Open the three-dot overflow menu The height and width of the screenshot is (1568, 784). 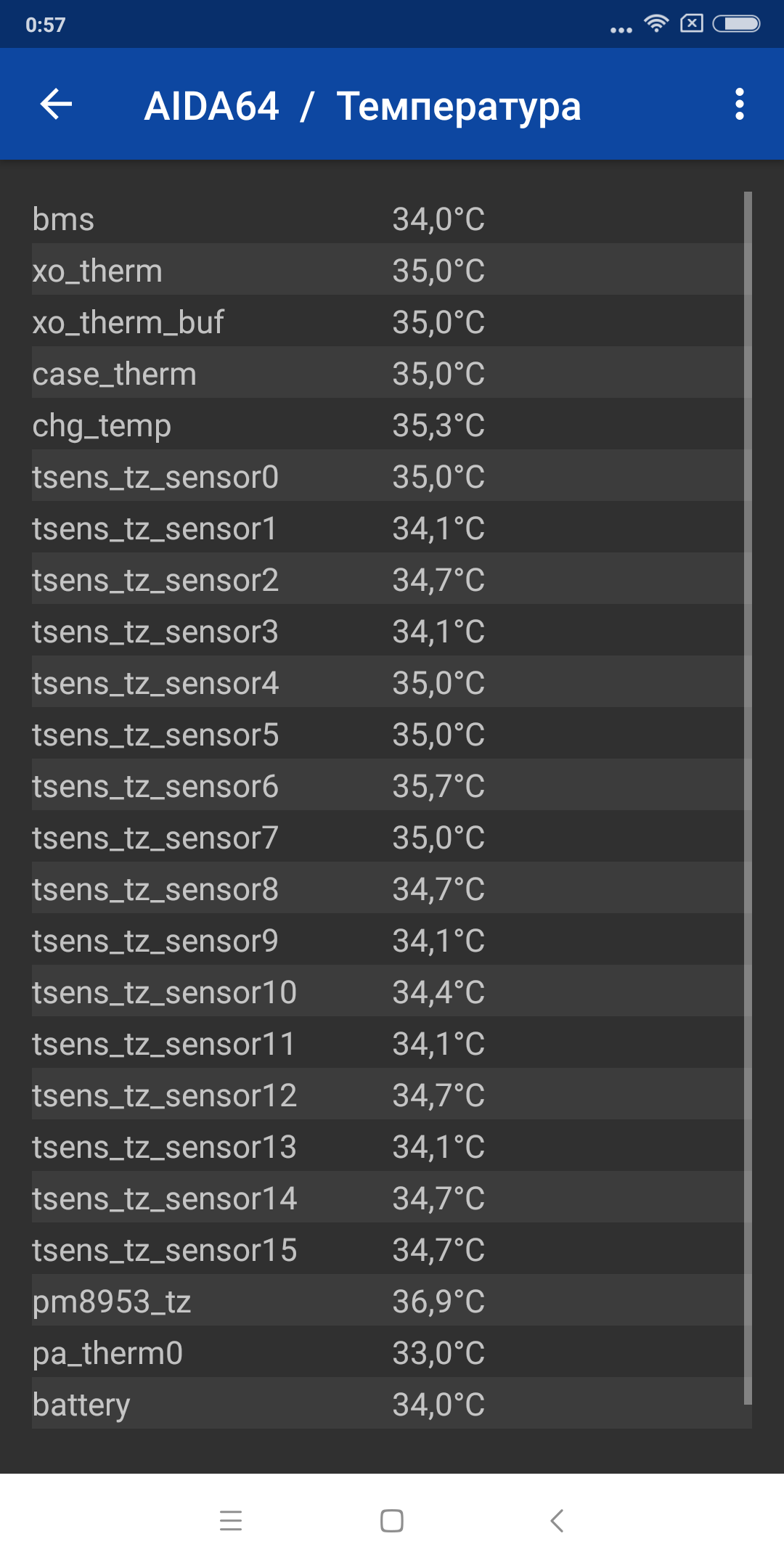739,105
